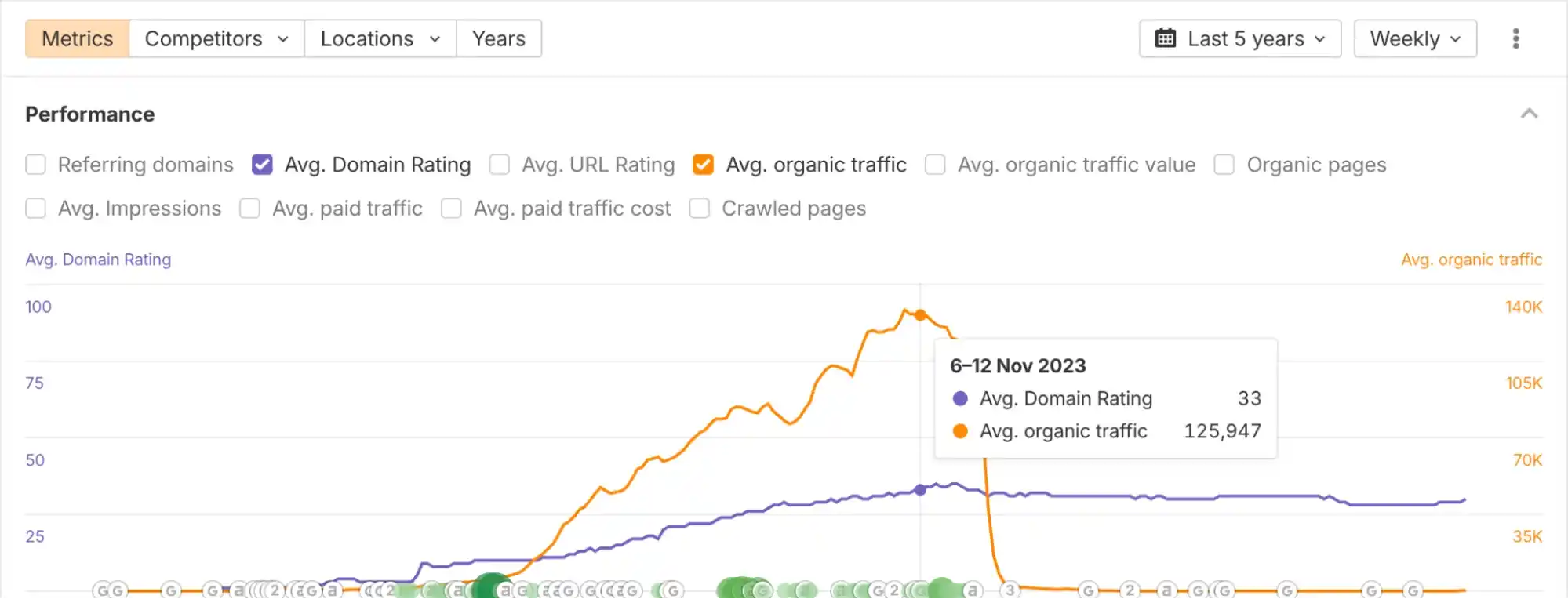Click the rightmost G update marker
Image resolution: width=1568 pixels, height=599 pixels.
pyautogui.click(x=1412, y=590)
